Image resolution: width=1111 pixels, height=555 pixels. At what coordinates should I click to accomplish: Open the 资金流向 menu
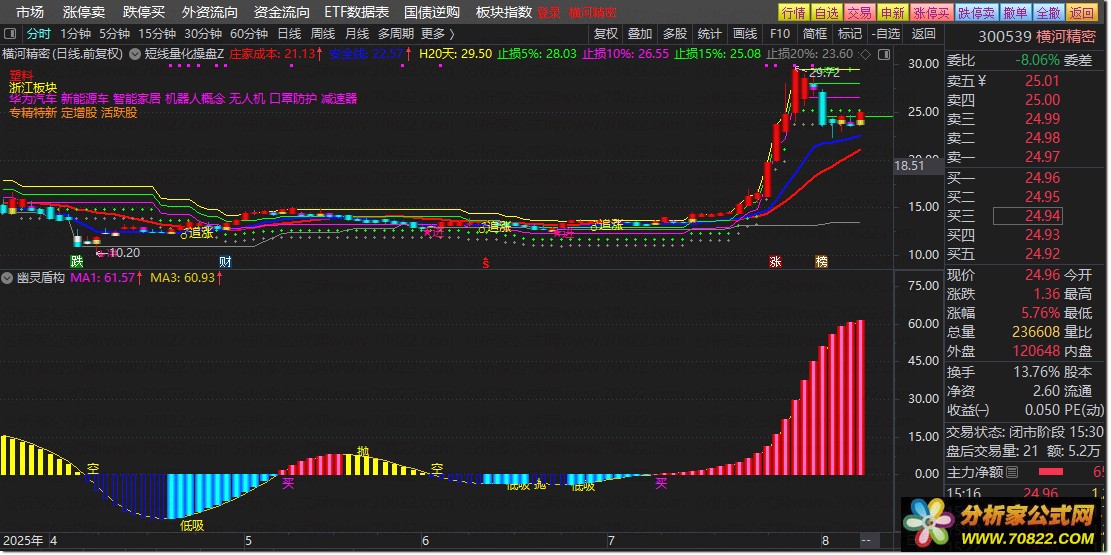(282, 12)
